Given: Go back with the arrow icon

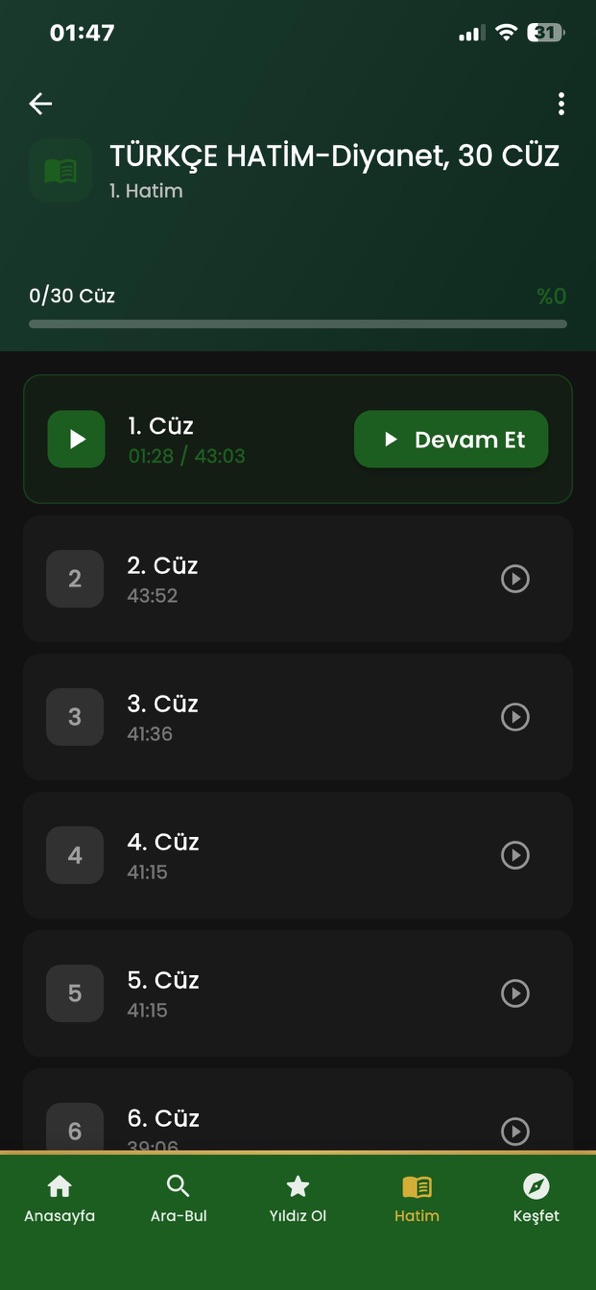Looking at the screenshot, I should pyautogui.click(x=41, y=103).
